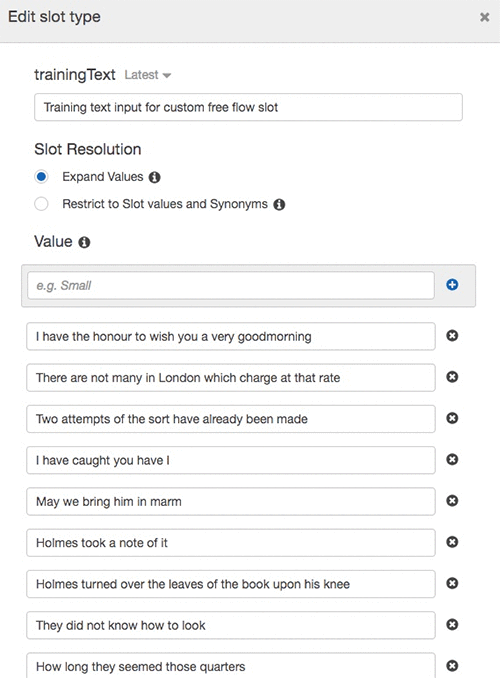Delete 'Holmes took a note of it' value
The image size is (500, 678).
(x=452, y=542)
